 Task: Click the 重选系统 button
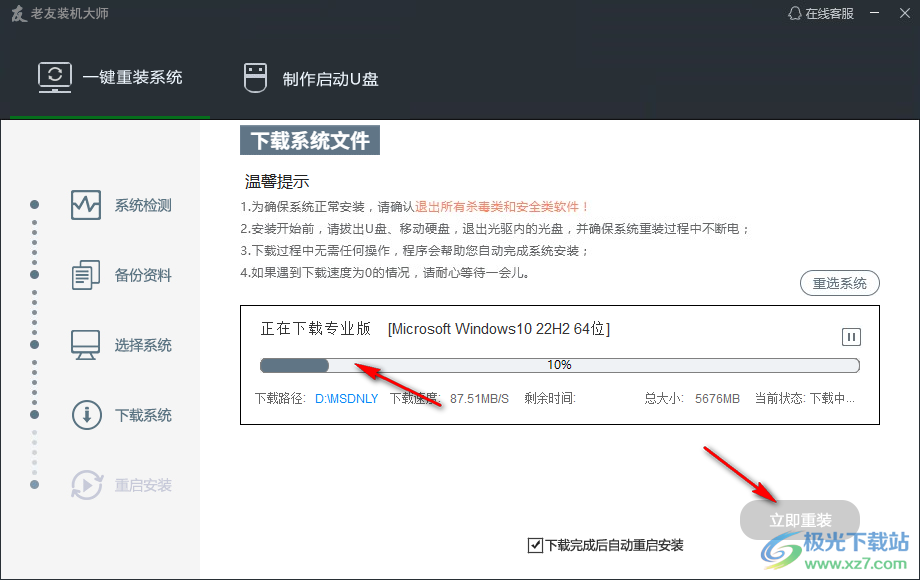coord(840,283)
